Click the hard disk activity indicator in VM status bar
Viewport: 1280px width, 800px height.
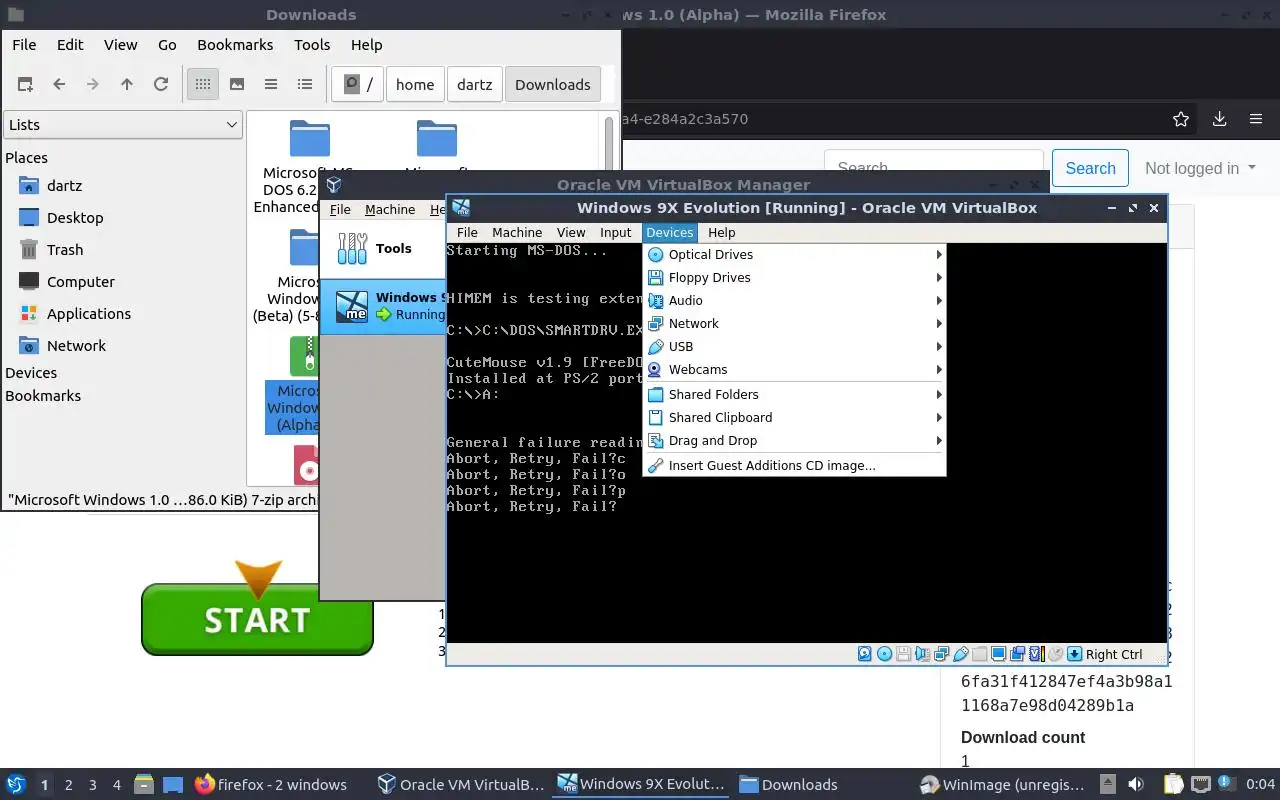[x=865, y=654]
